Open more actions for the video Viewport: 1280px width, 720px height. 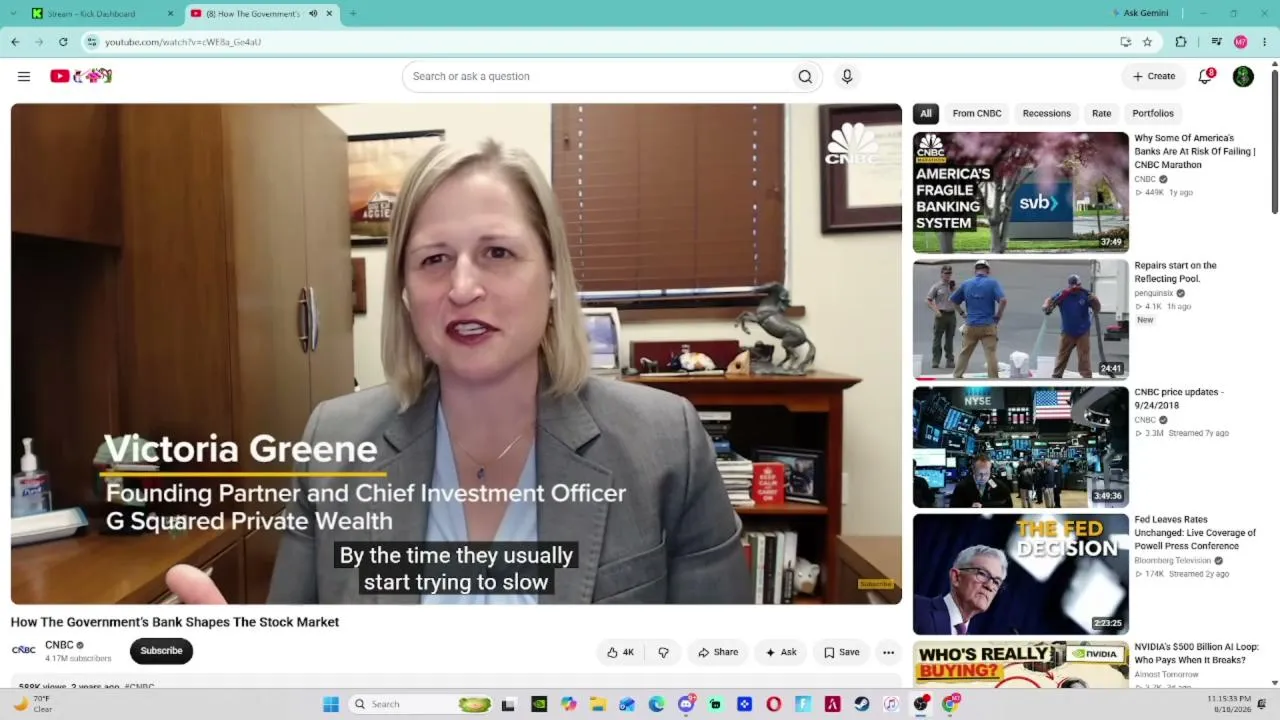pos(888,652)
